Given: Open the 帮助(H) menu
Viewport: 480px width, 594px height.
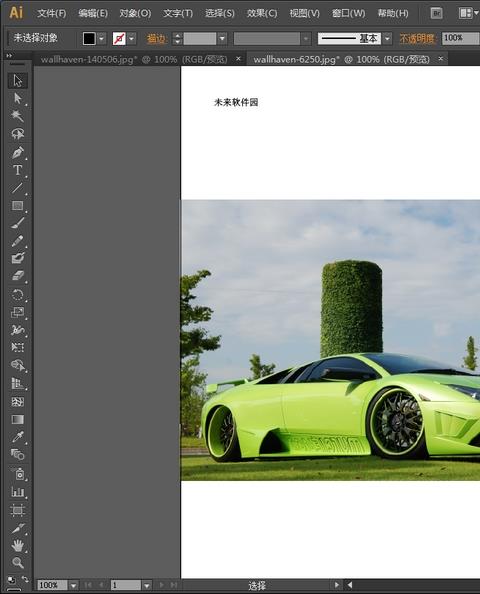Looking at the screenshot, I should (393, 14).
